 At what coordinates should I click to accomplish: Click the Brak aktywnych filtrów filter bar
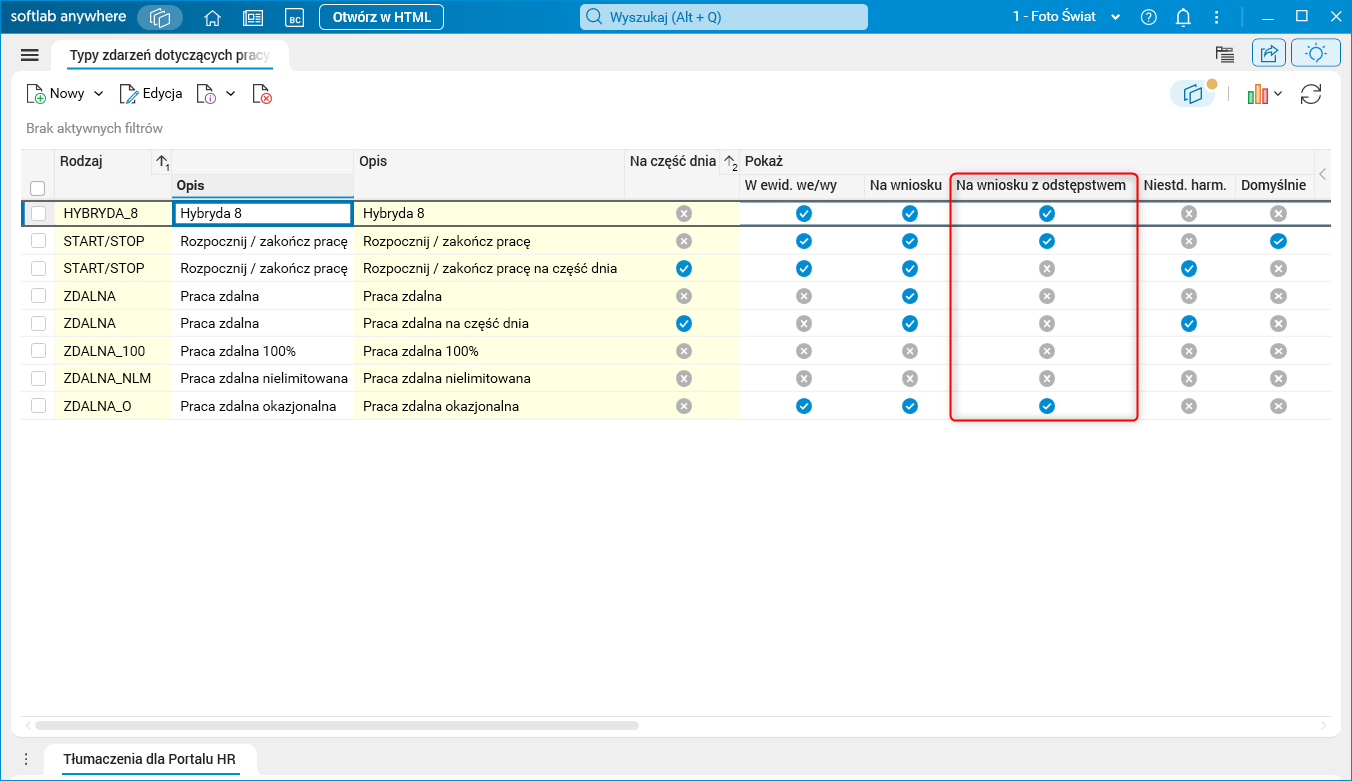(x=94, y=128)
